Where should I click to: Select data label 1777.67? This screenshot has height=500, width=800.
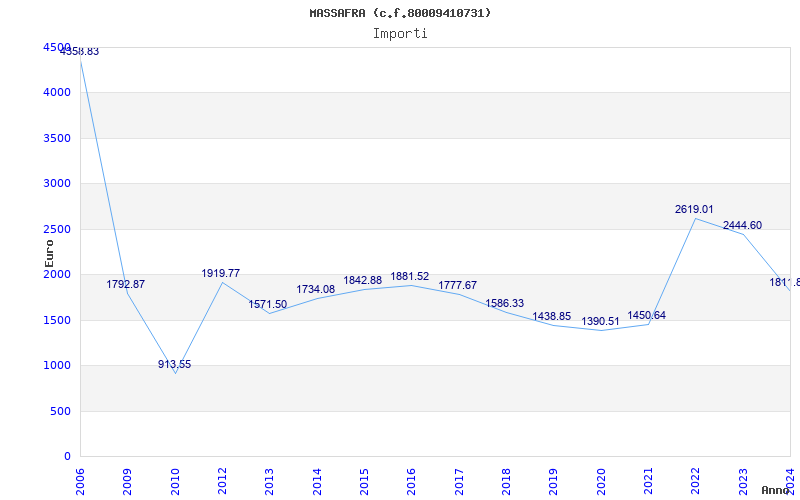click(457, 285)
